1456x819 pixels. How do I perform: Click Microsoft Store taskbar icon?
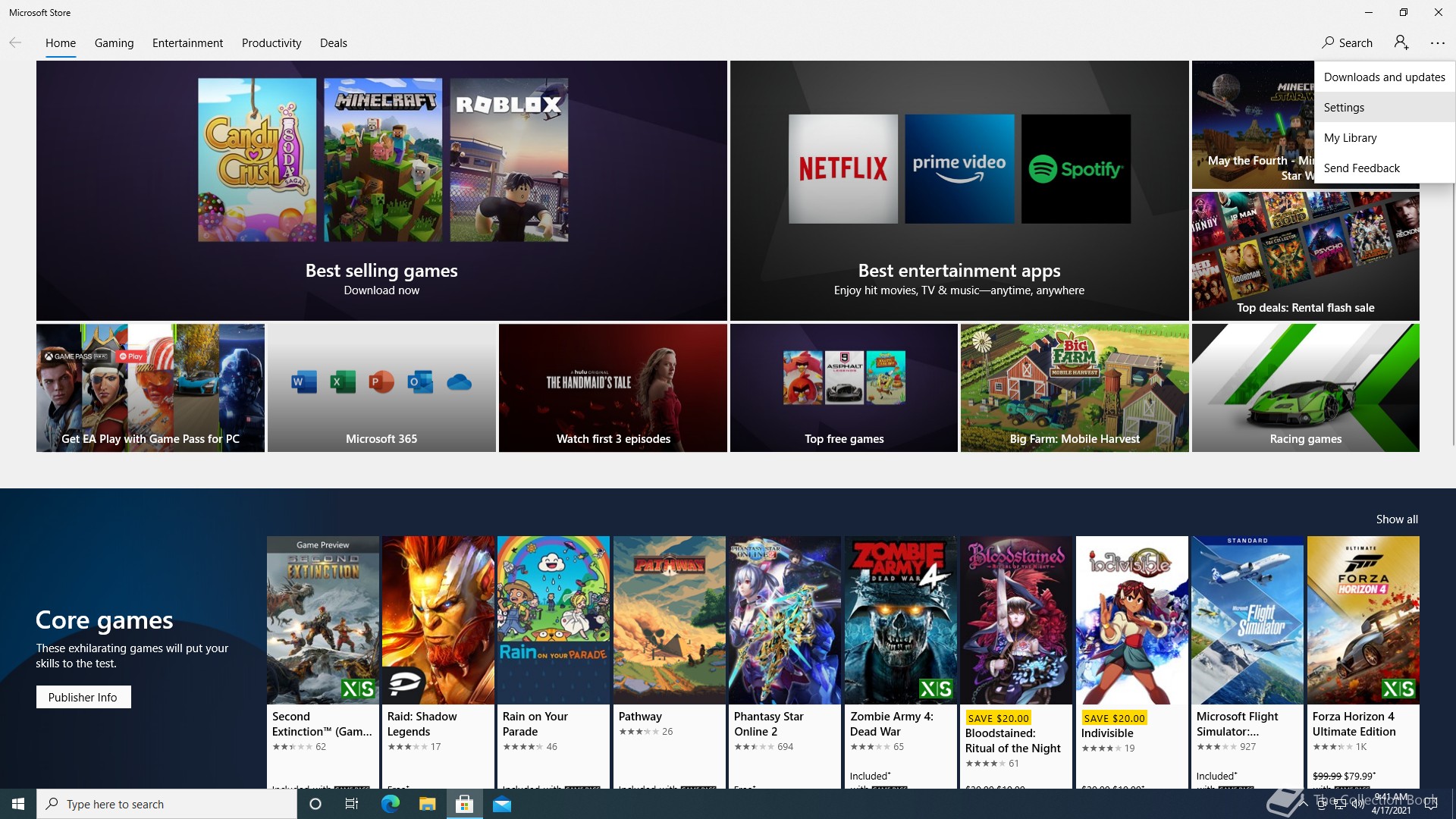(464, 804)
